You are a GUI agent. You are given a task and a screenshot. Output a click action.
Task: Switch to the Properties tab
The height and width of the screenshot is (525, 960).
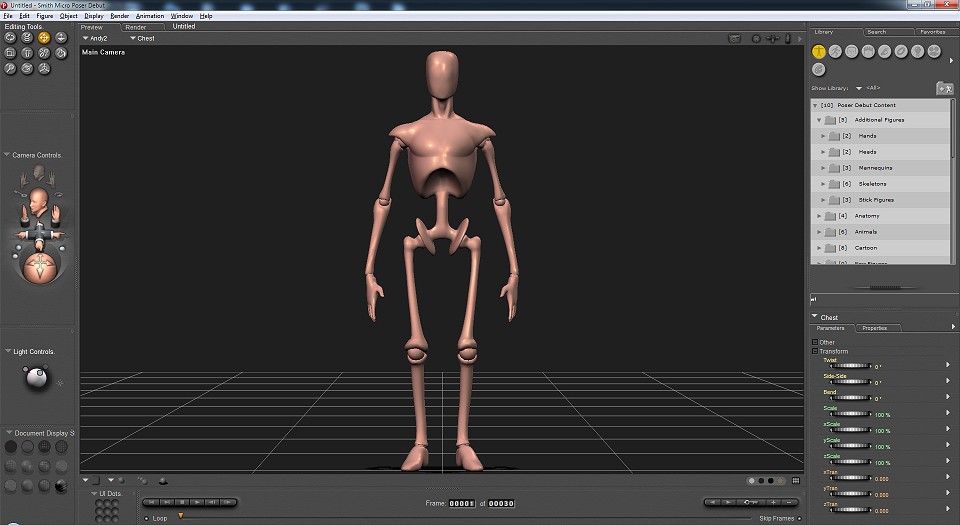point(875,328)
